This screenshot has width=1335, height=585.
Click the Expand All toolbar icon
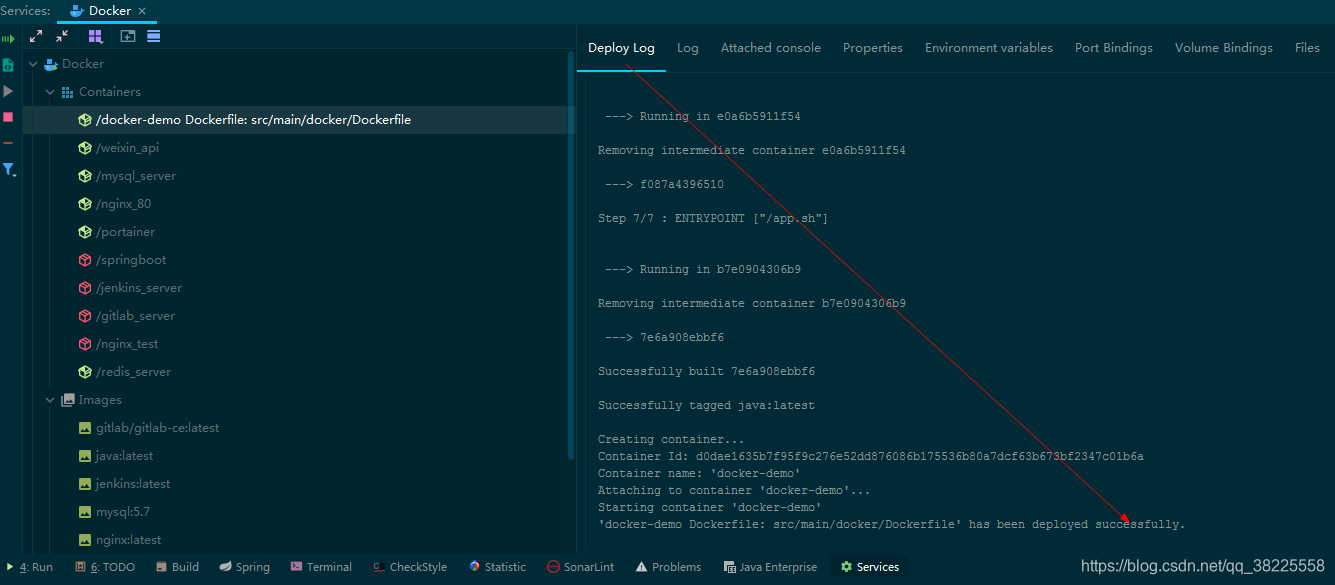coord(36,36)
